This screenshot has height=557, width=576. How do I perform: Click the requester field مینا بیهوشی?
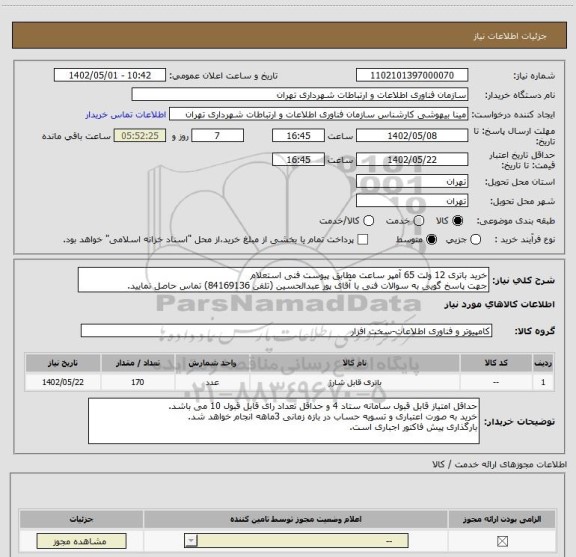point(318,114)
